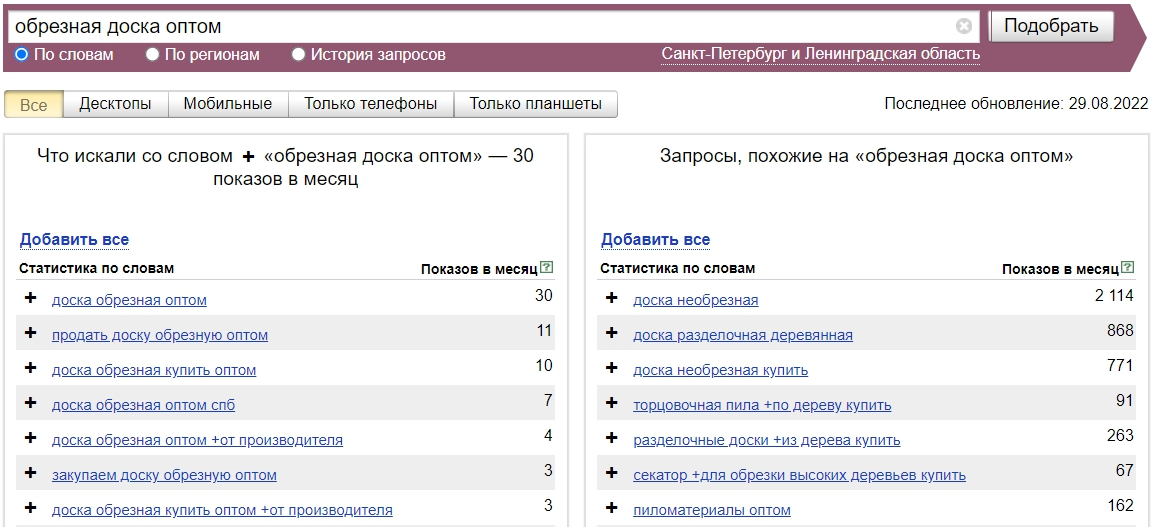Click plus icon next to 'доска обрезная оптом'
The height and width of the screenshot is (527, 1156).
coord(31,299)
